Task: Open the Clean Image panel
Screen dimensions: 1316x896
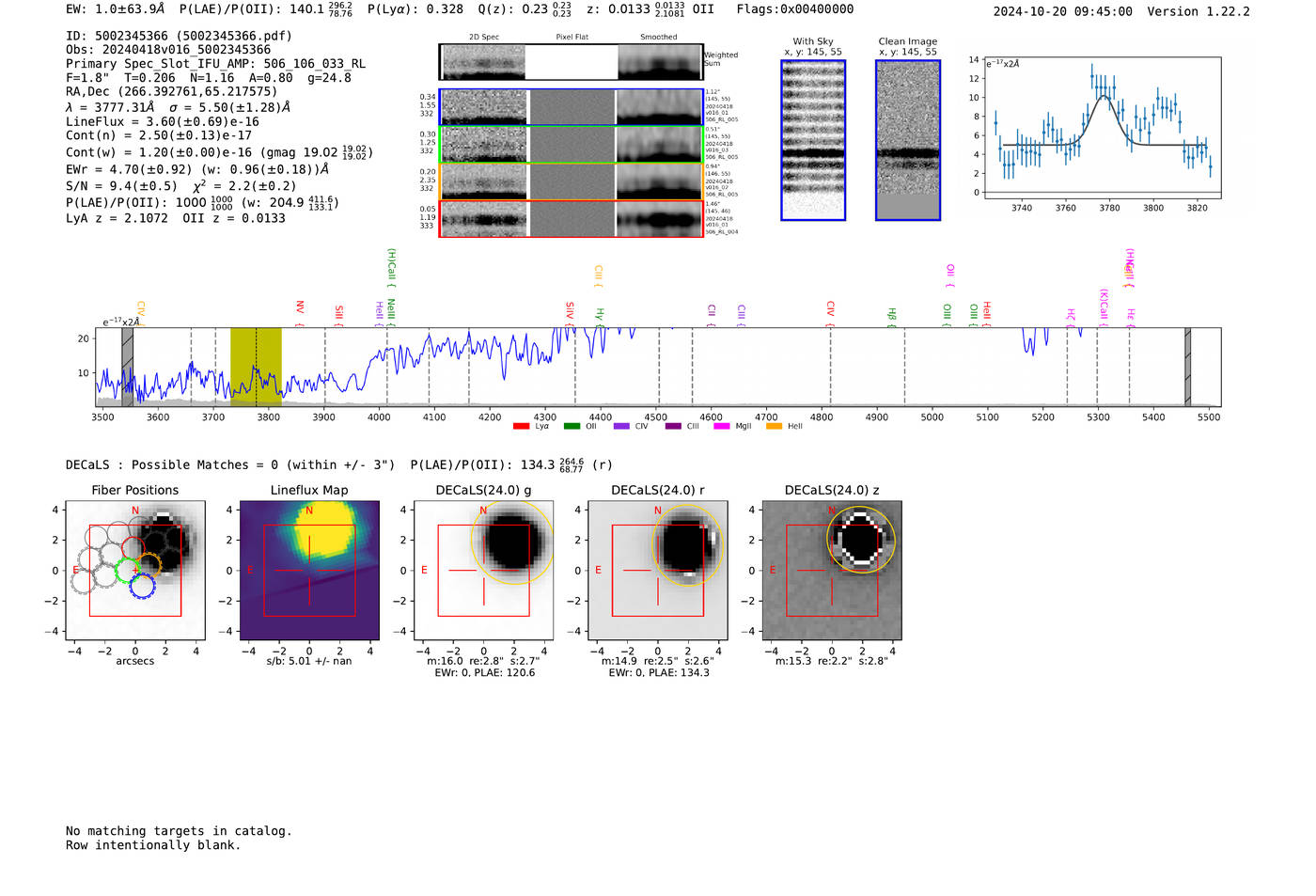Action: point(908,140)
